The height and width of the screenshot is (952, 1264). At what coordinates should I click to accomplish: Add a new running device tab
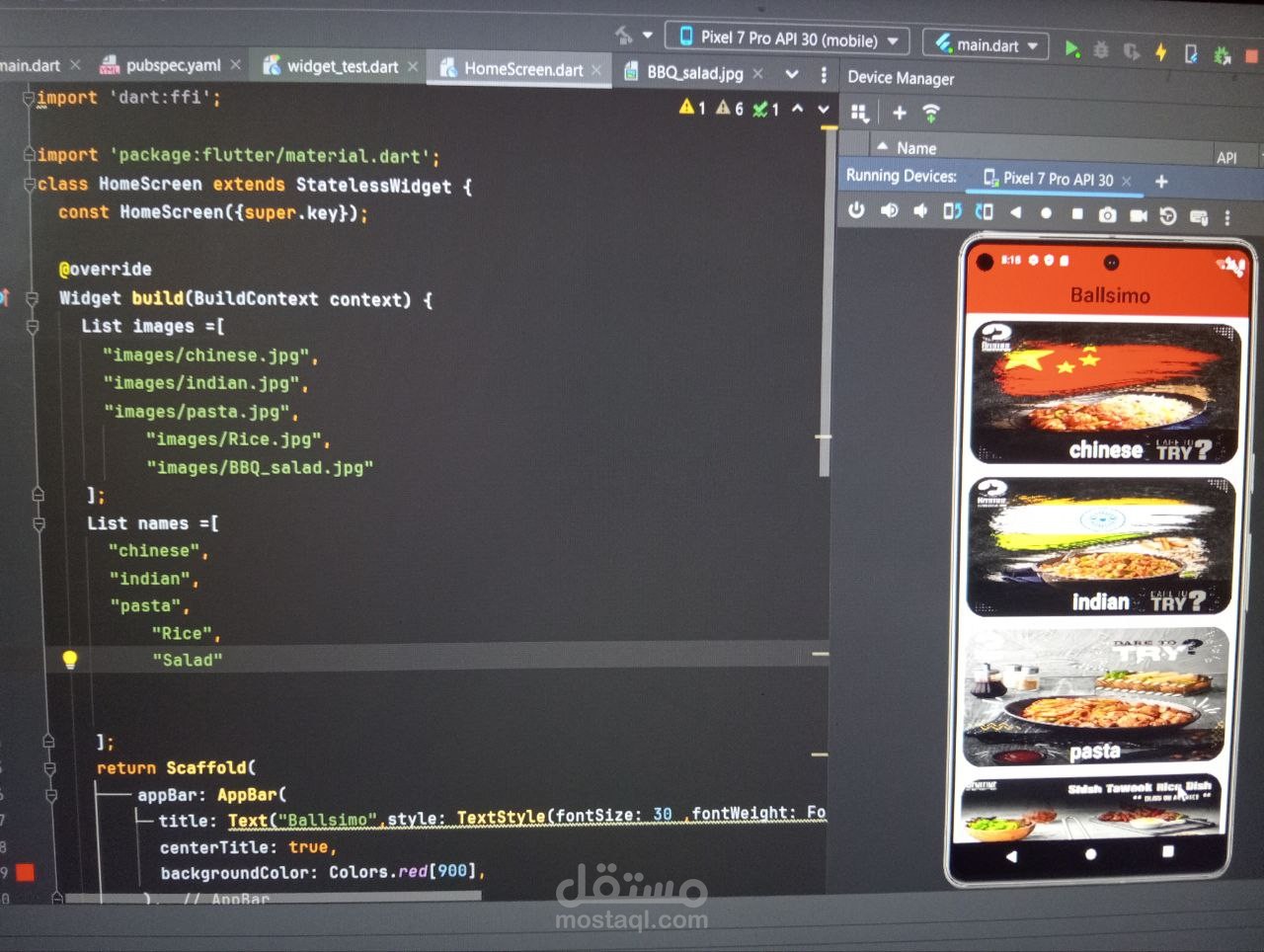pos(1161,181)
